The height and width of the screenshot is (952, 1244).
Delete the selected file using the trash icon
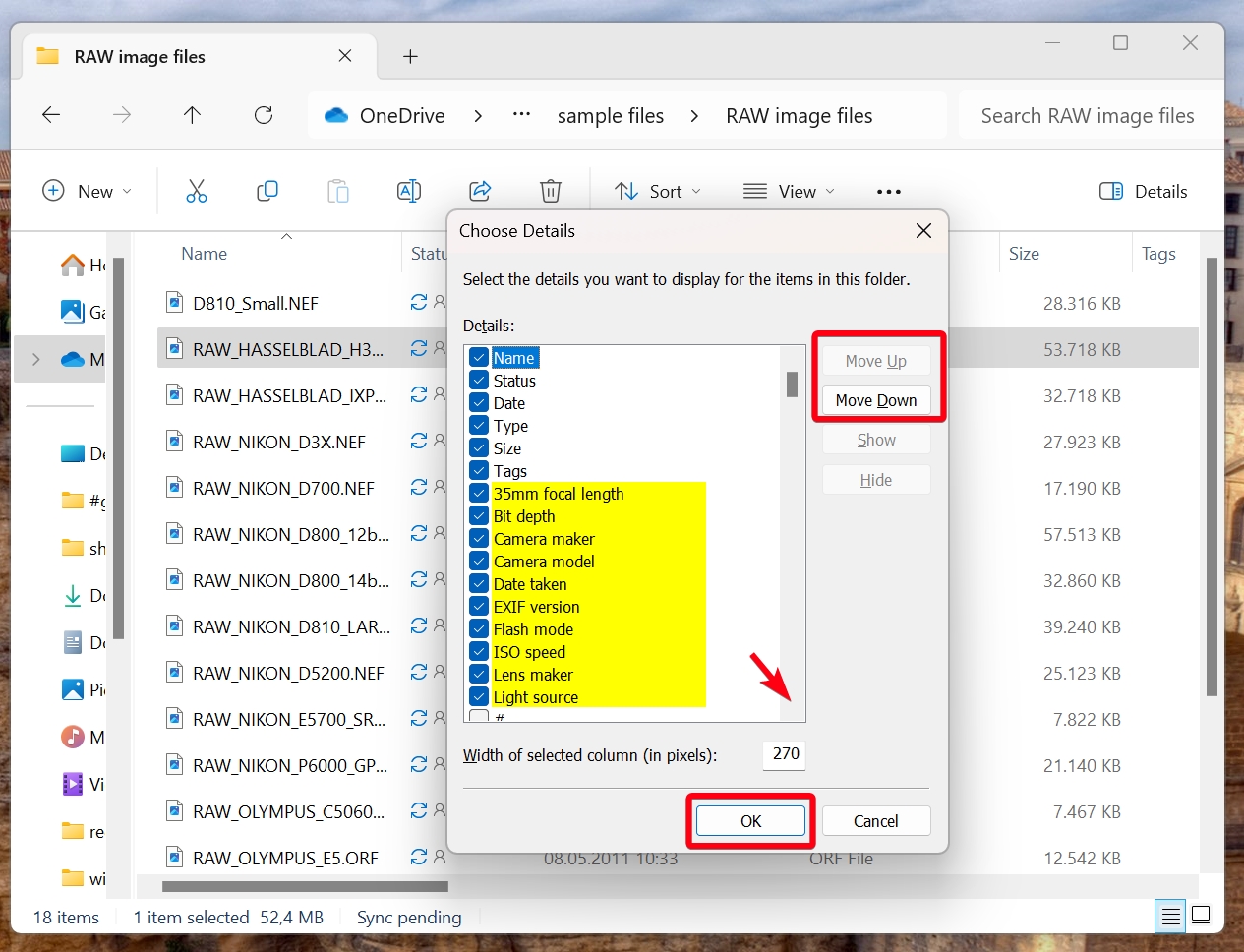pyautogui.click(x=550, y=190)
